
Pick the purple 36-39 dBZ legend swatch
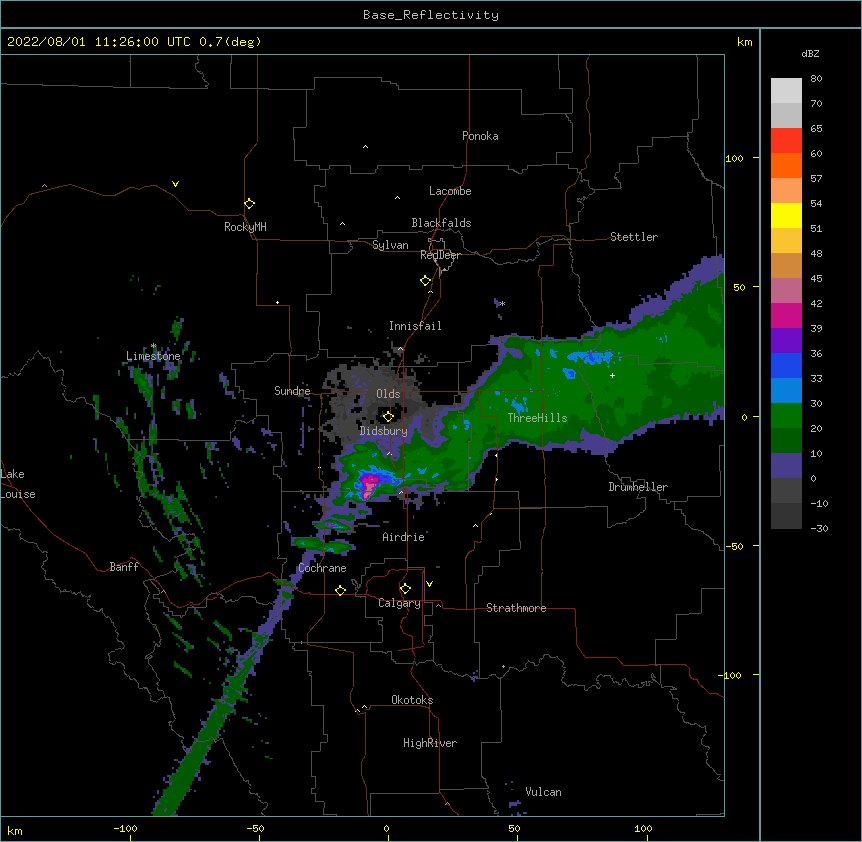point(786,341)
